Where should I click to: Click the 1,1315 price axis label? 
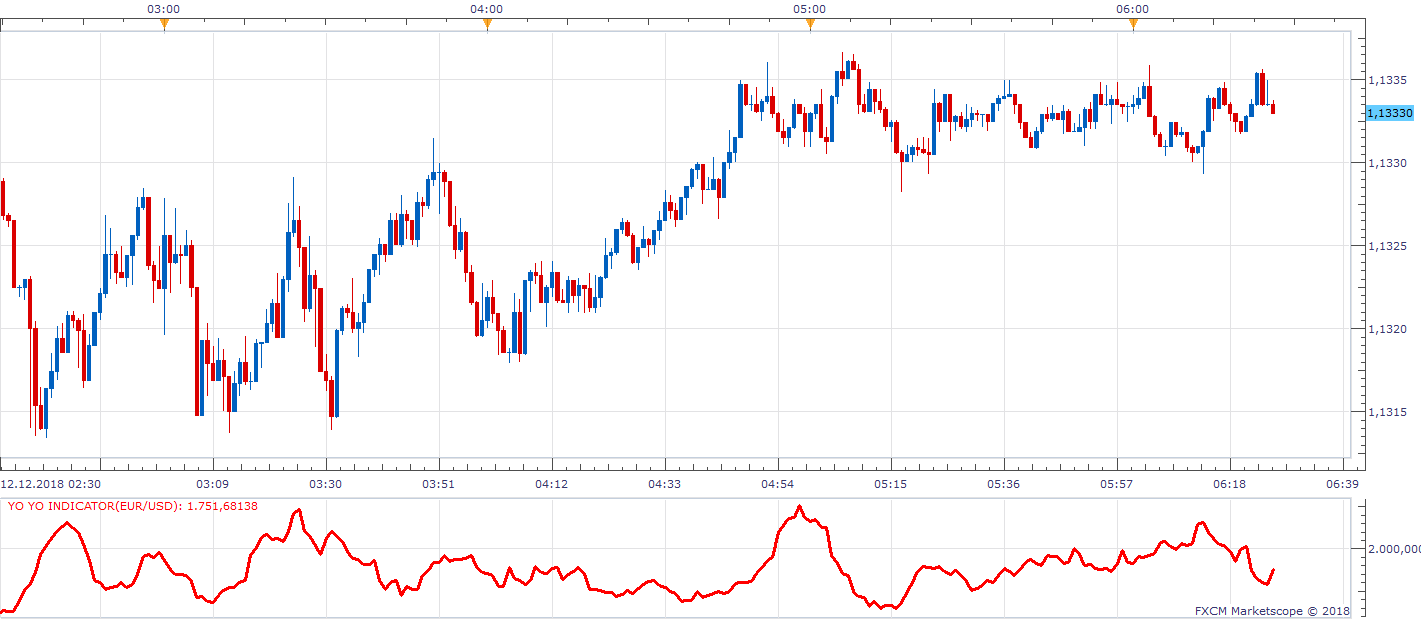(1388, 411)
